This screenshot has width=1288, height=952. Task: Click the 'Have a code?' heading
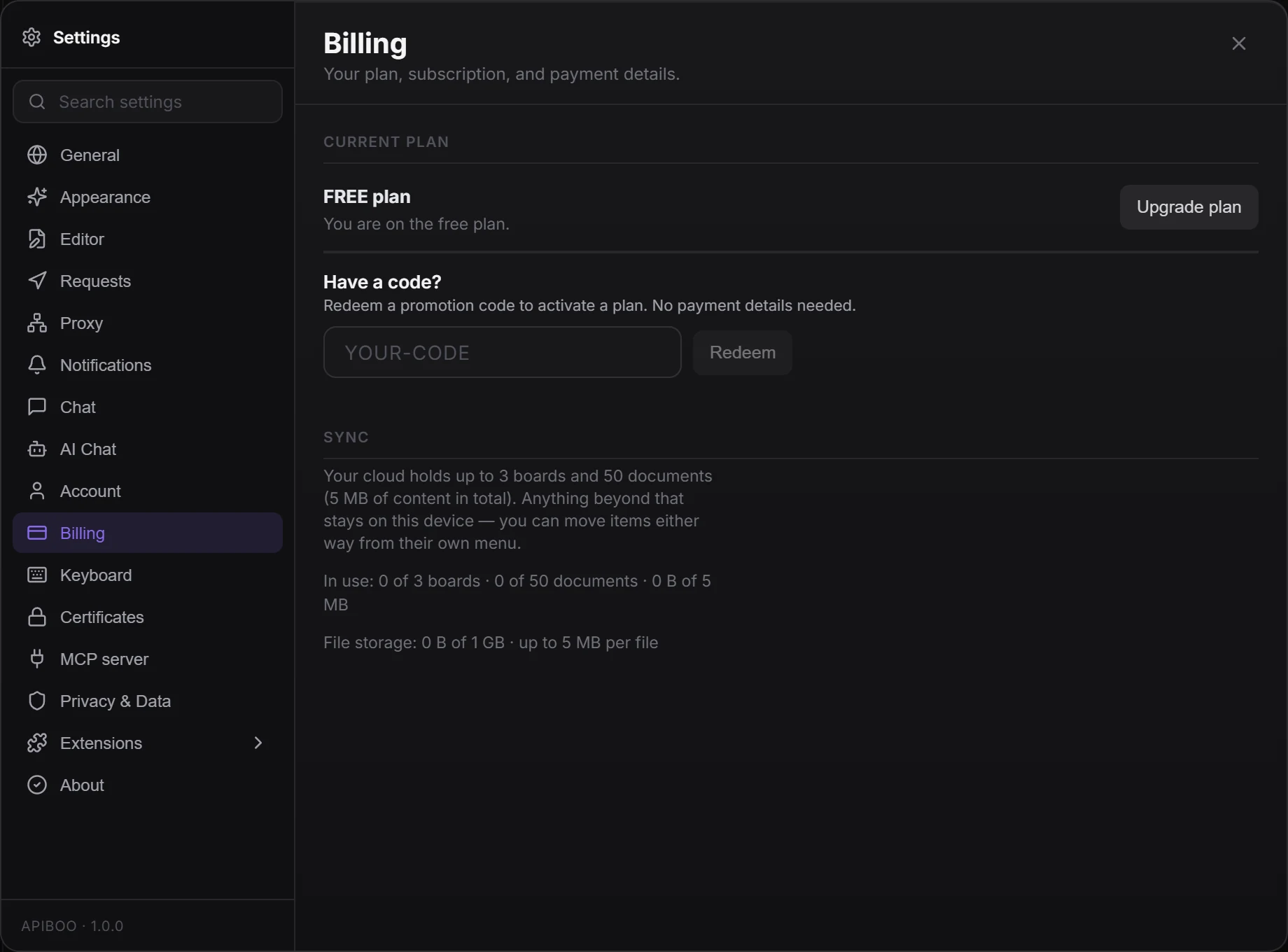pos(382,282)
